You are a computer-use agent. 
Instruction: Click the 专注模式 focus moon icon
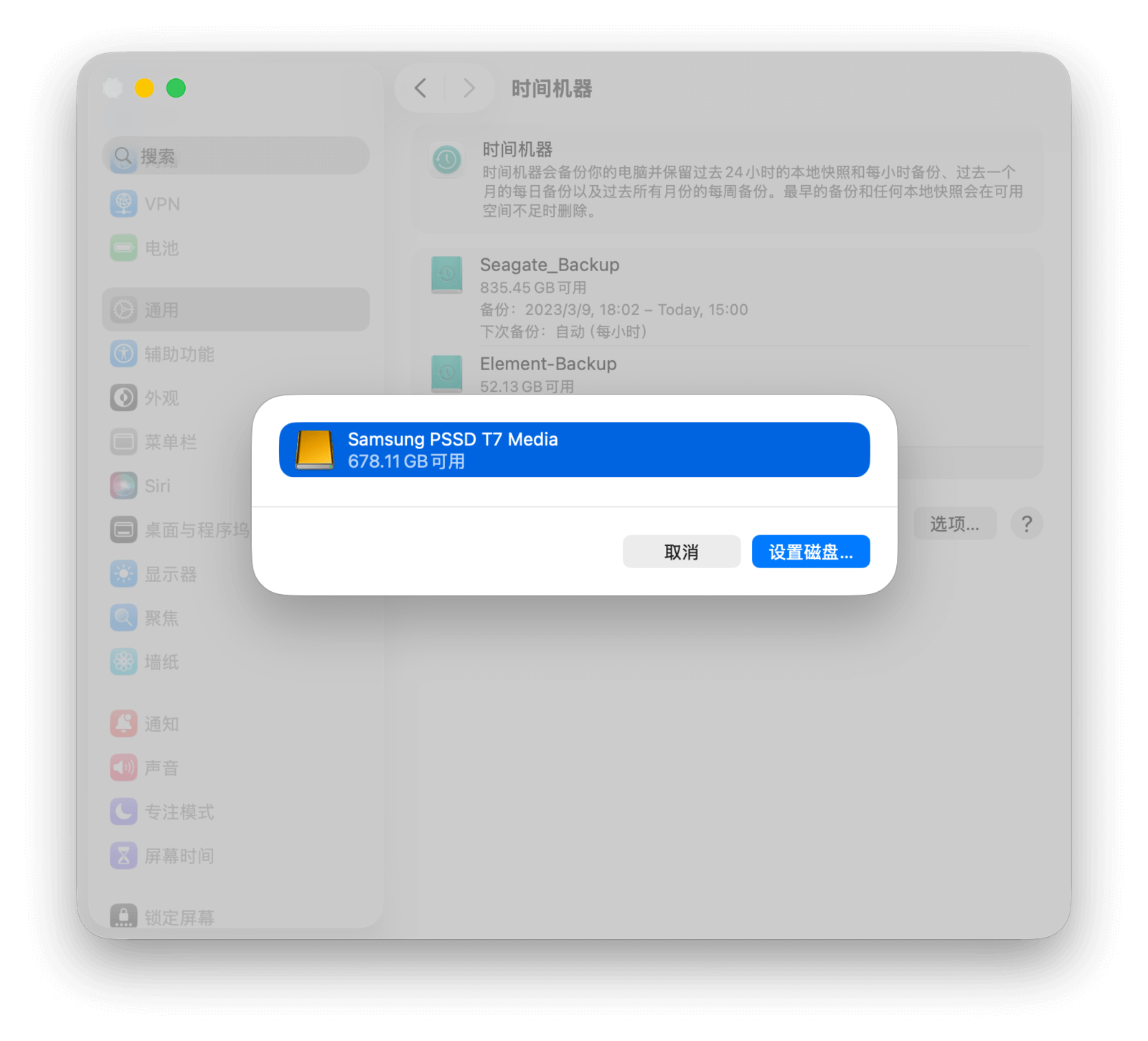[x=123, y=811]
